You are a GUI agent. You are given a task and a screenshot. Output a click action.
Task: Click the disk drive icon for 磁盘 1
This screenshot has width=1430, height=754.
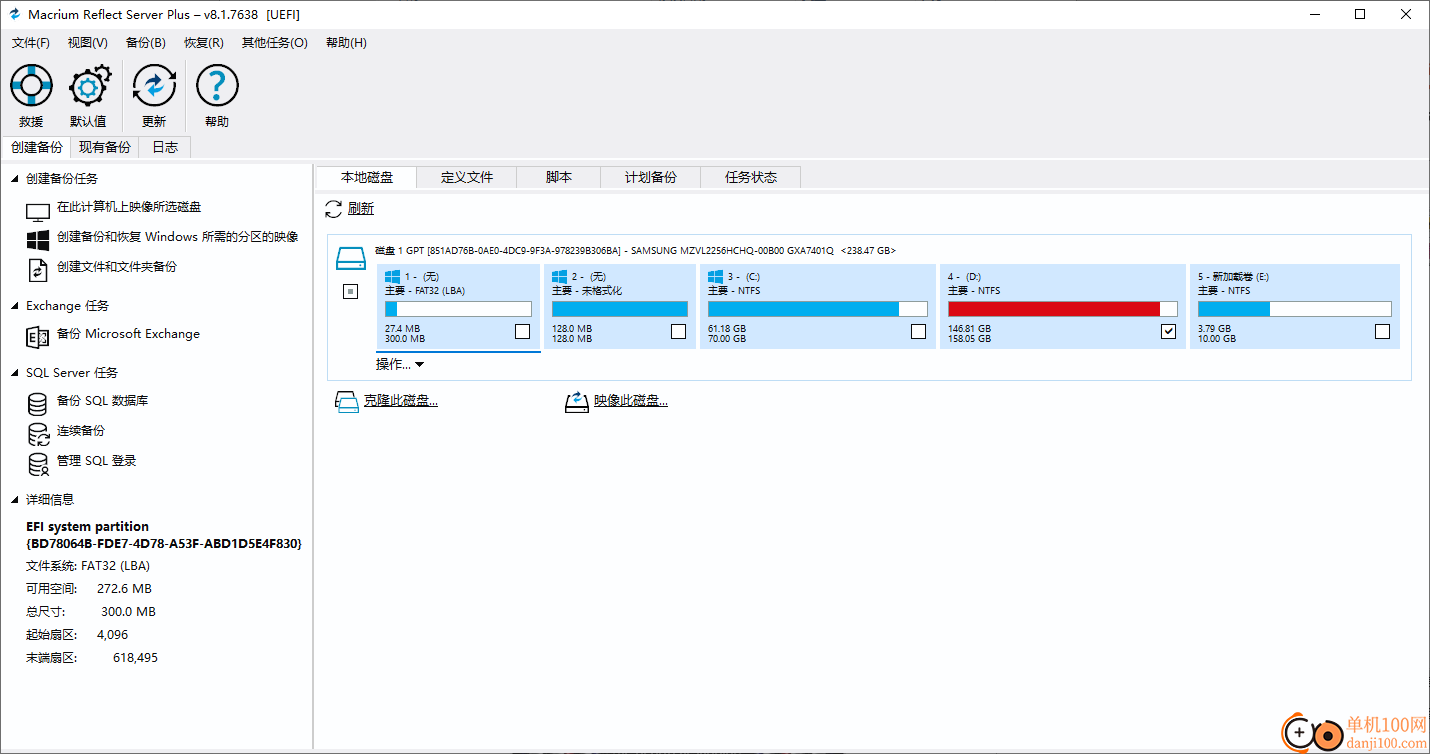[x=351, y=260]
